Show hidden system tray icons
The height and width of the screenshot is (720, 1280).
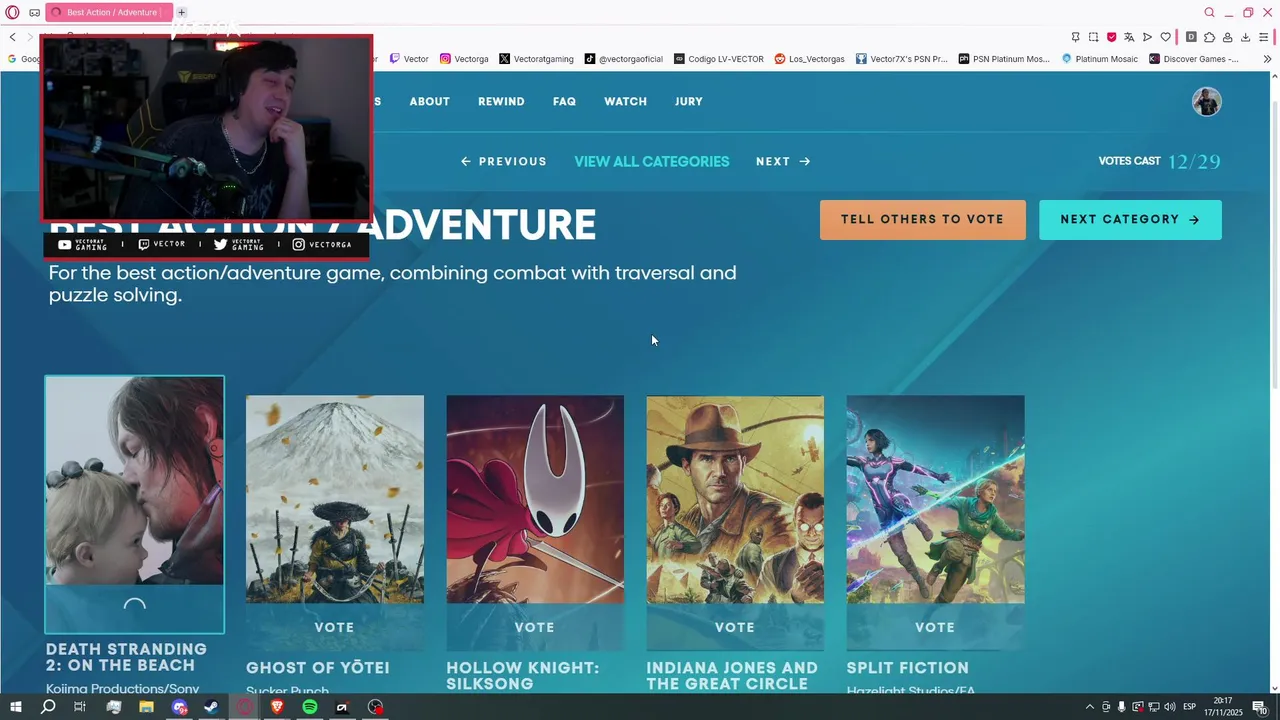pos(1089,707)
